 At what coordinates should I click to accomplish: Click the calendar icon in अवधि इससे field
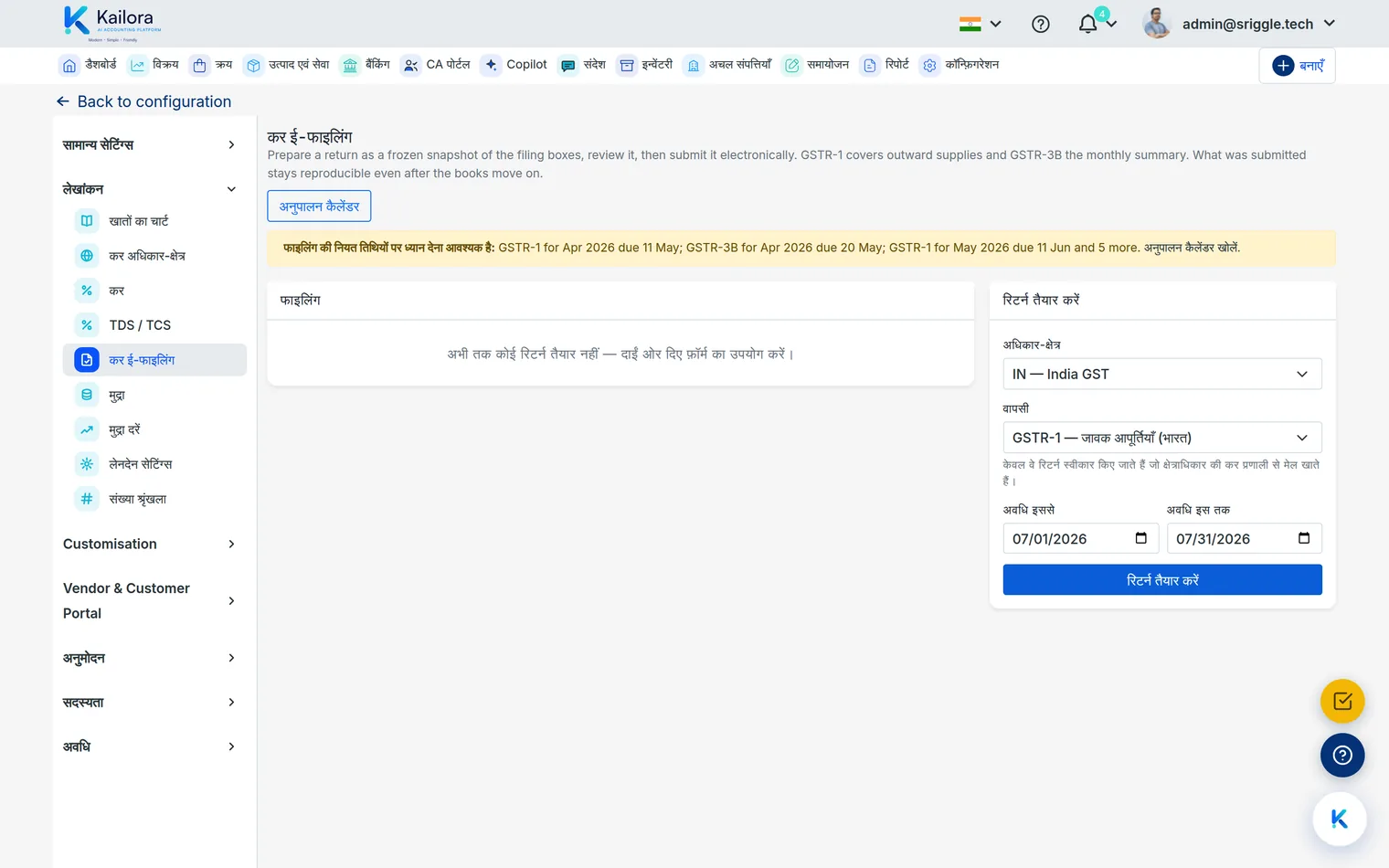pyautogui.click(x=1140, y=538)
